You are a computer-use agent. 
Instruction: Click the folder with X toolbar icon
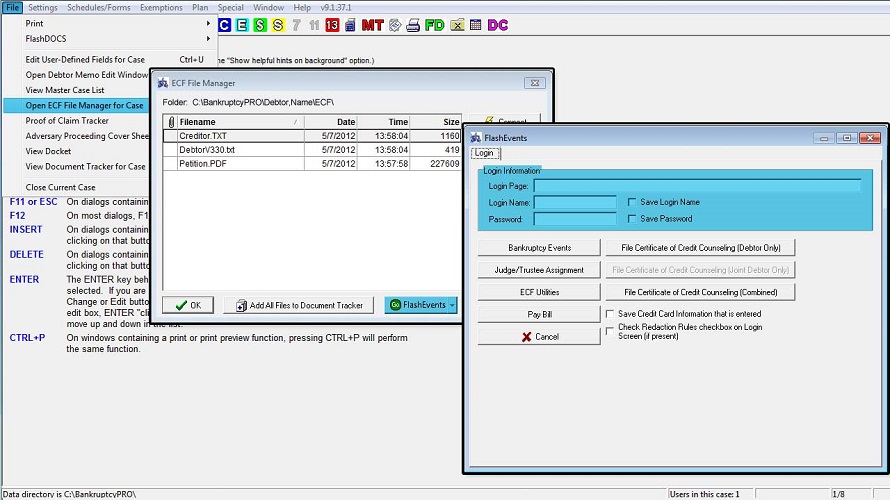(457, 25)
